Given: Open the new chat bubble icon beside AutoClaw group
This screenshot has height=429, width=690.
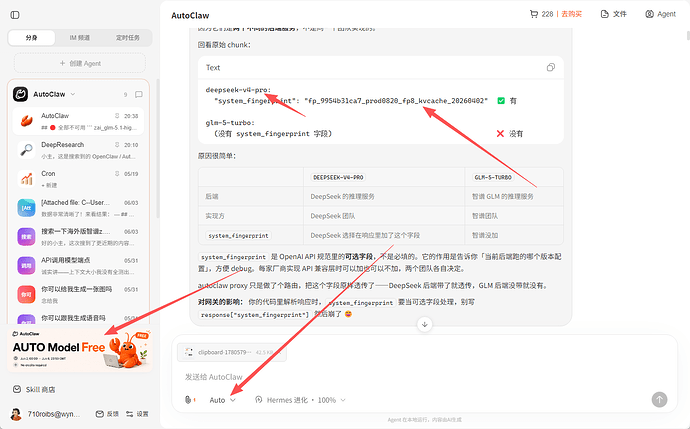Looking at the screenshot, I should click(139, 95).
